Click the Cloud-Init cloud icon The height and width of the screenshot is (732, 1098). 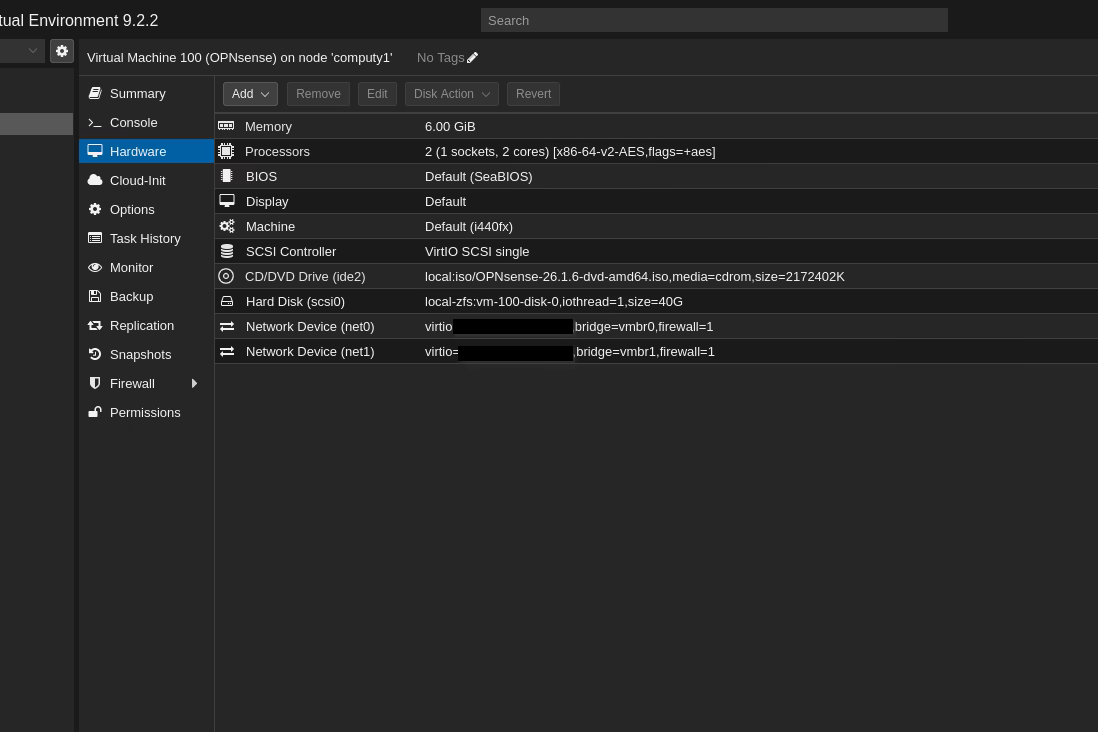tap(95, 180)
